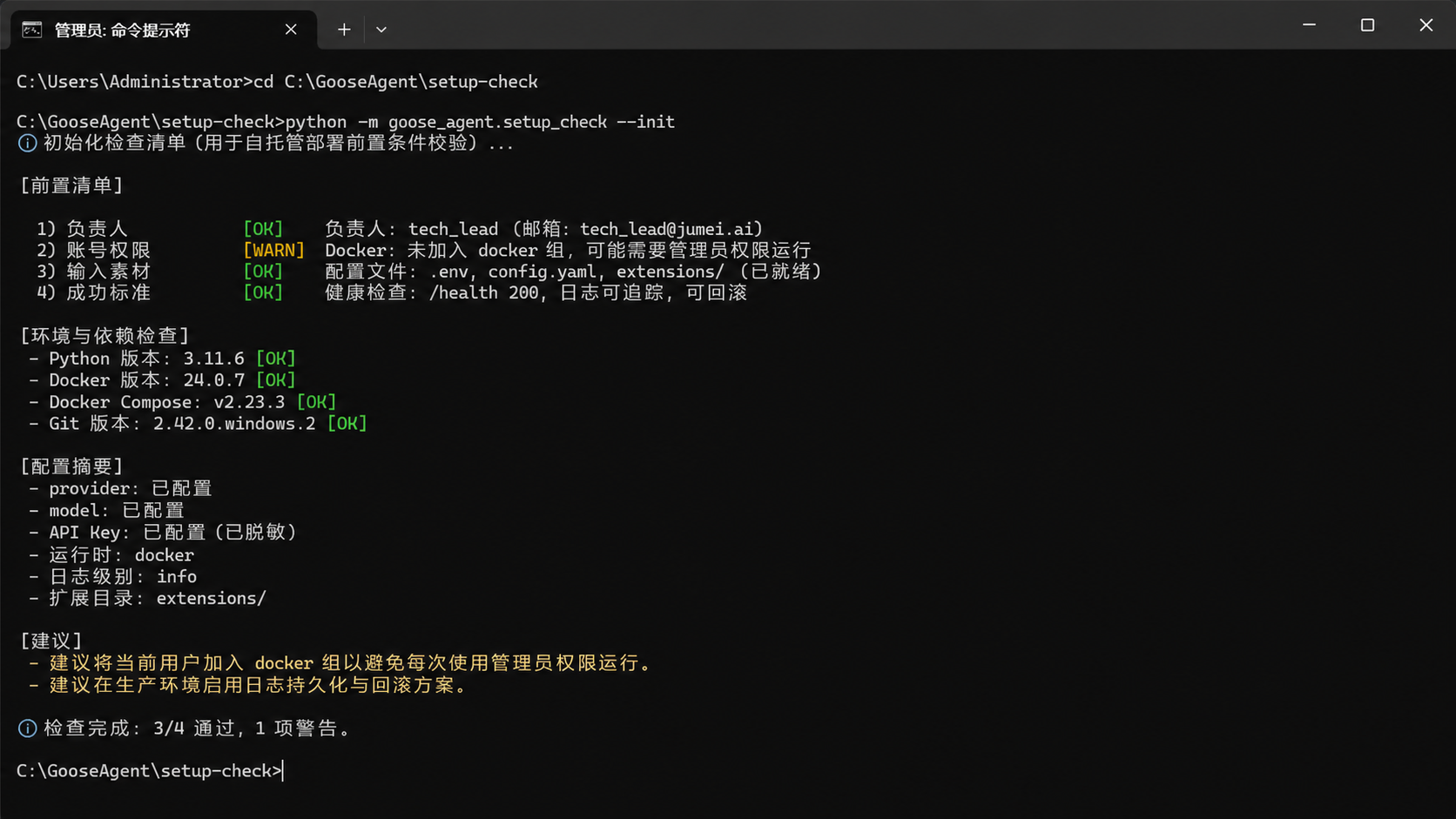Click the info icon before 检查完成
Image resolution: width=1456 pixels, height=819 pixels.
coord(27,728)
